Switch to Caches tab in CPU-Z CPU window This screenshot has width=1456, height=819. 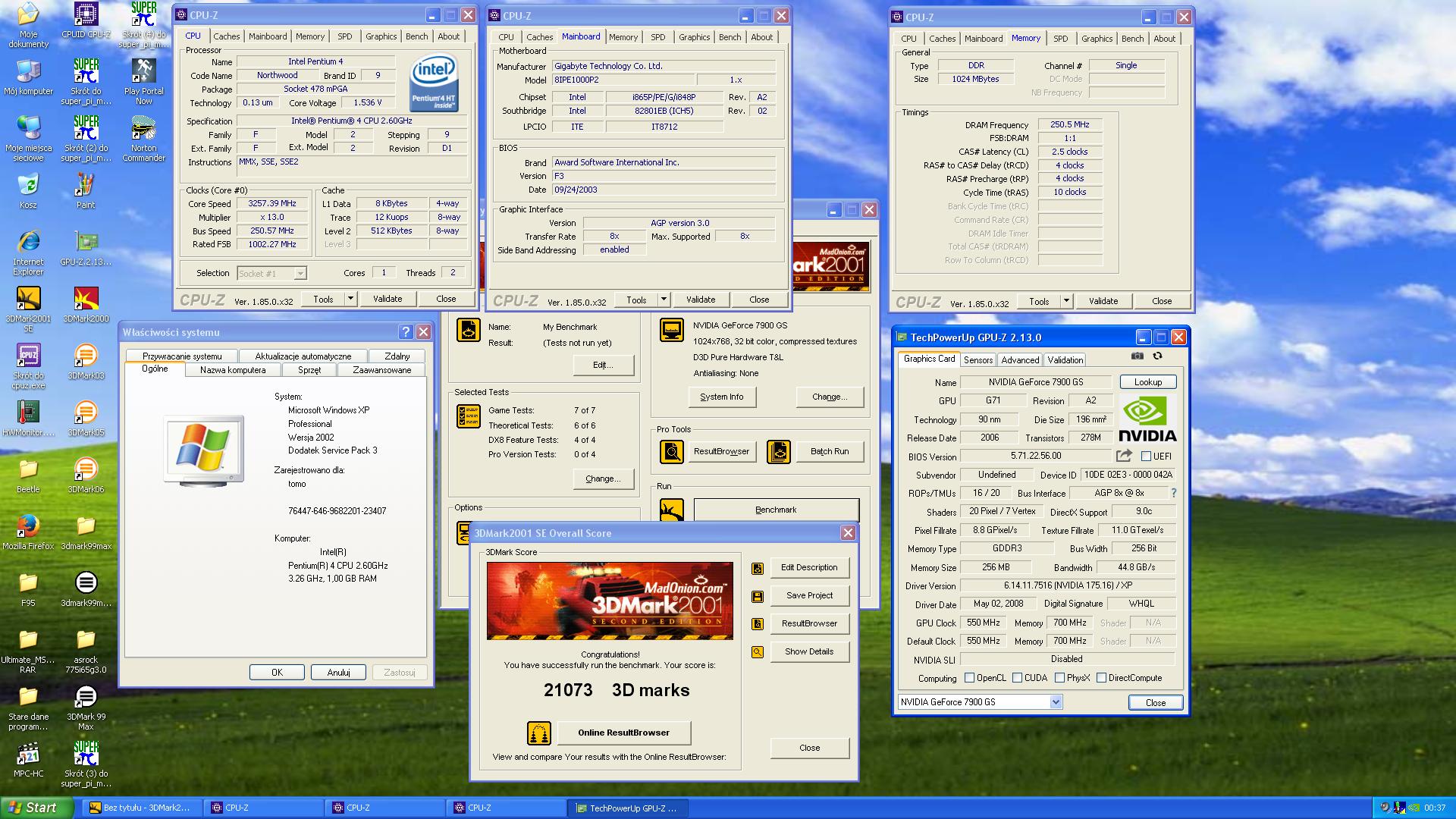tap(226, 36)
